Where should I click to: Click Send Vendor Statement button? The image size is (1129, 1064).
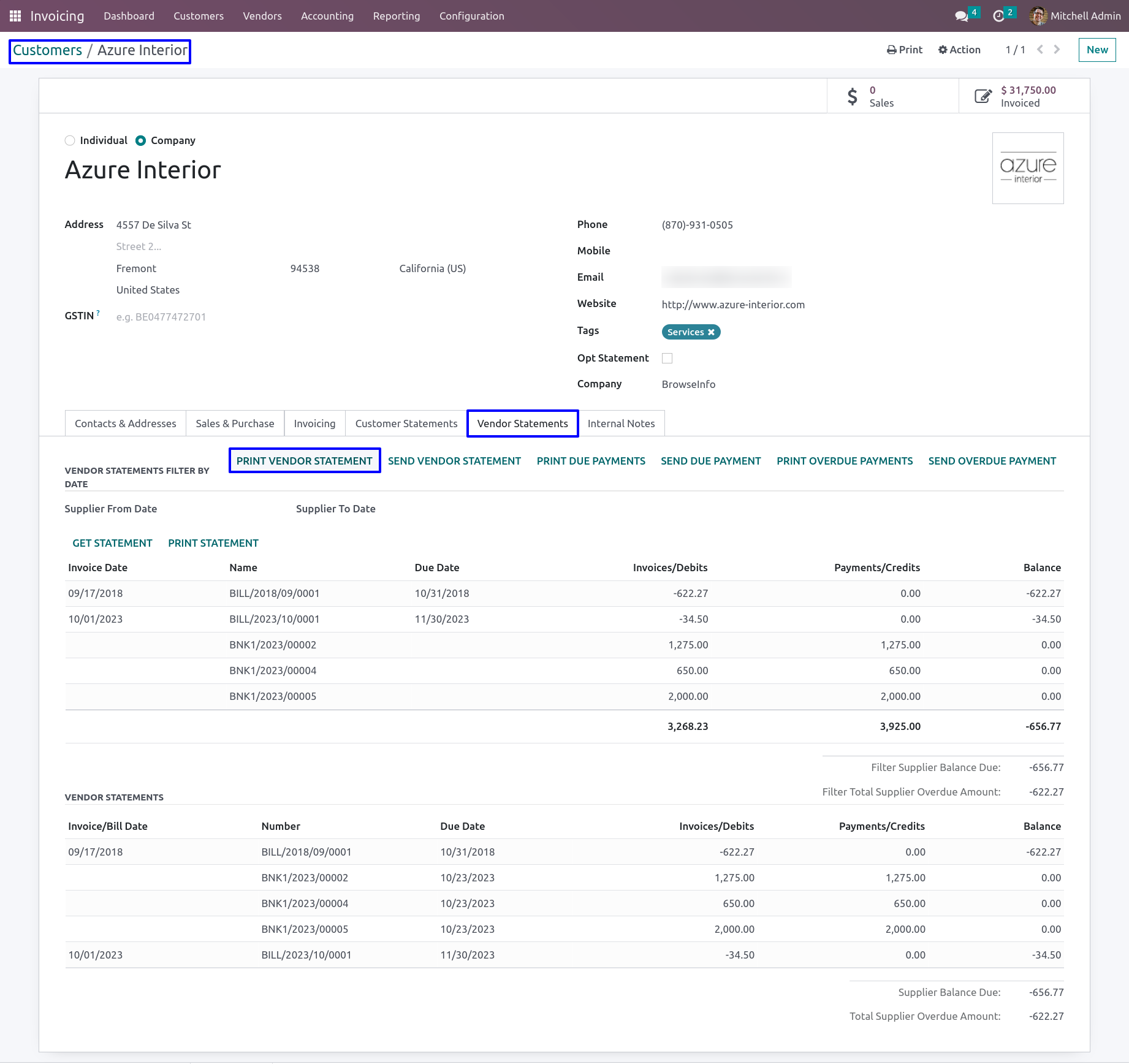pos(454,461)
